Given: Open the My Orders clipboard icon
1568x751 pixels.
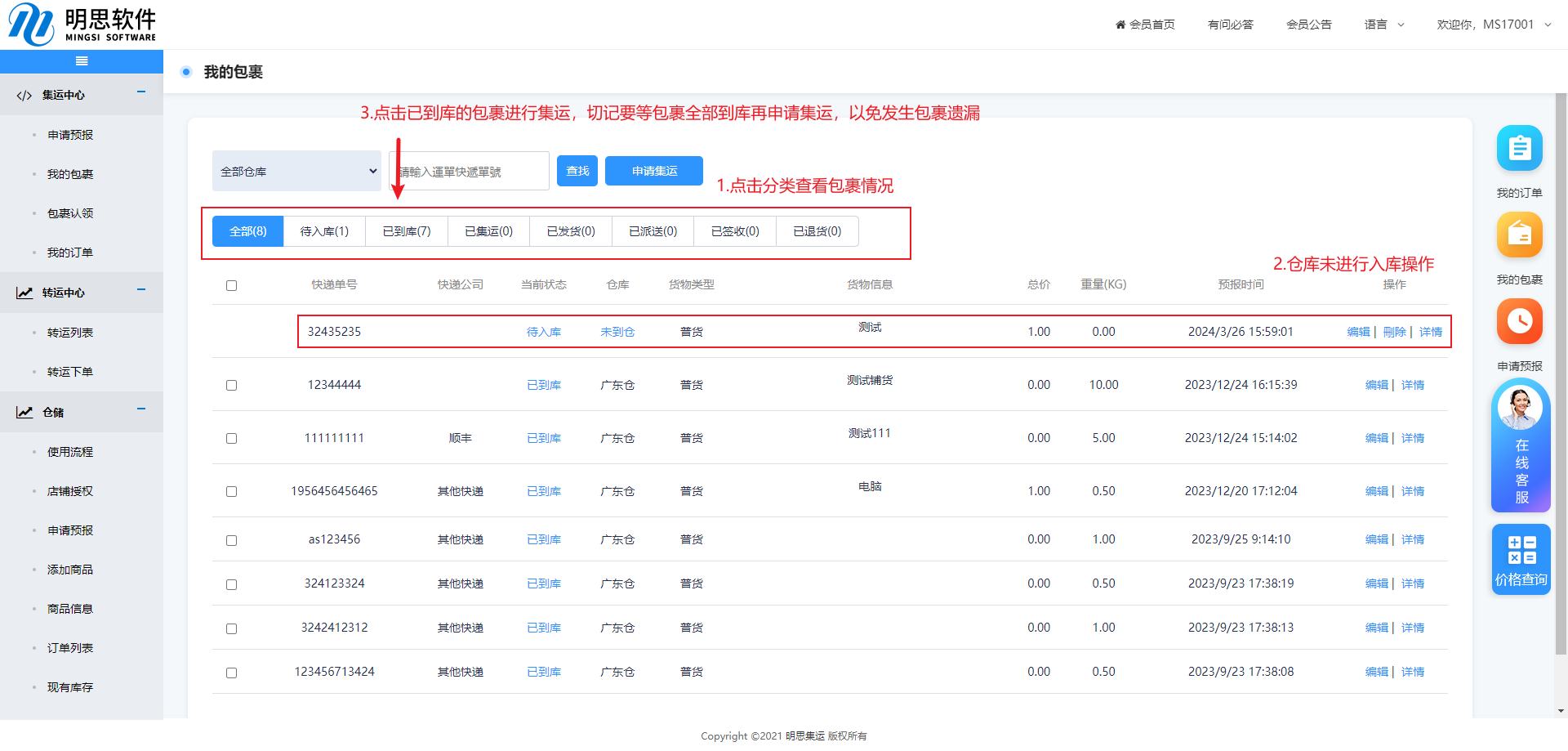Looking at the screenshot, I should pos(1519,149).
